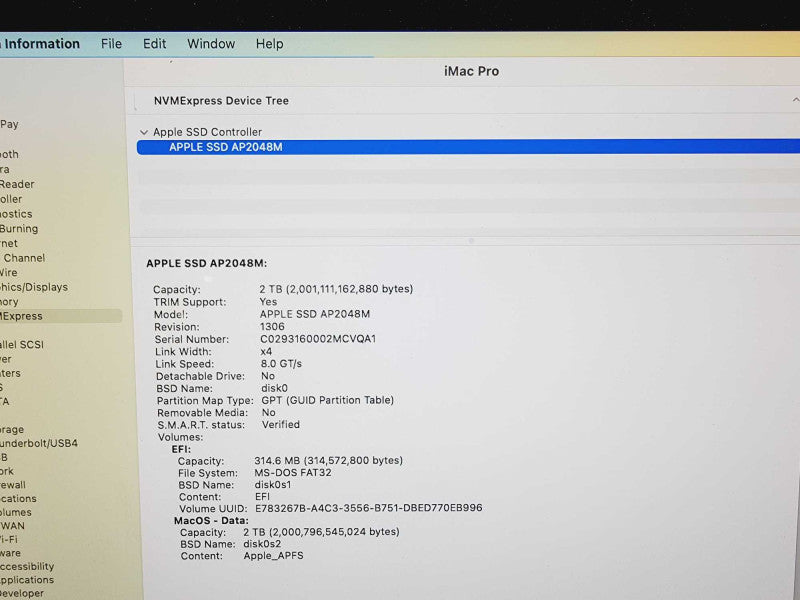This screenshot has width=800, height=600.
Task: Select the Apple SSD Controller row
Action: coord(207,132)
